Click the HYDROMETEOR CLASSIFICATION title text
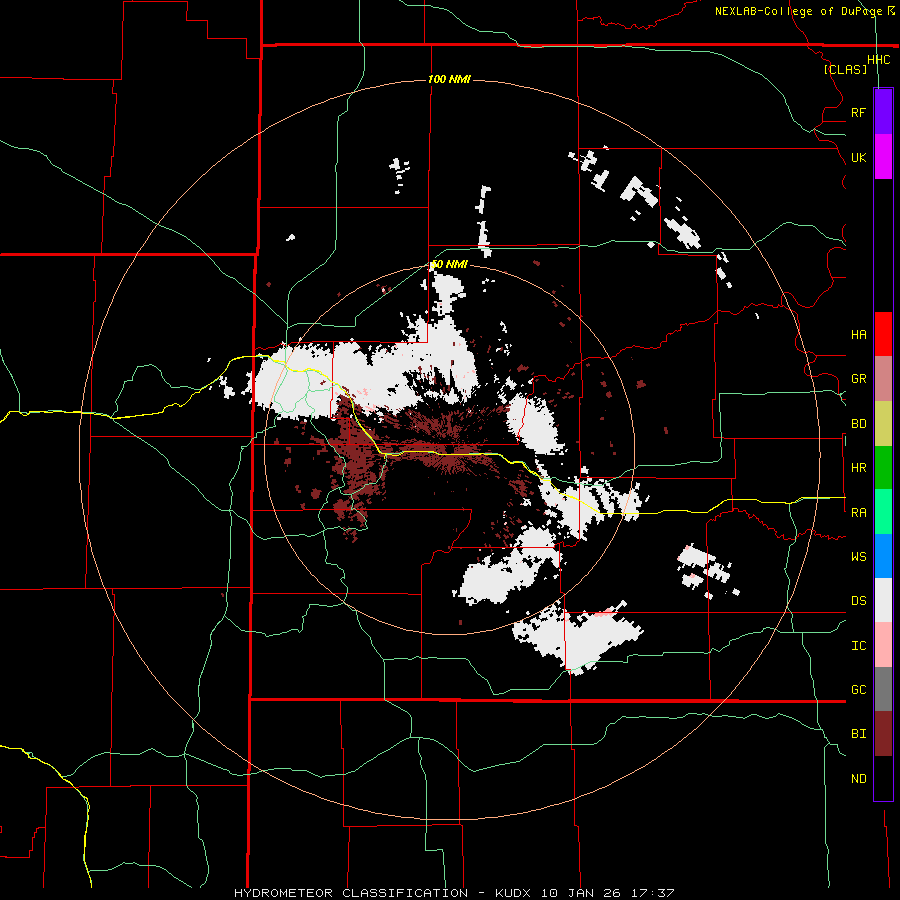The height and width of the screenshot is (900, 900). click(351, 893)
